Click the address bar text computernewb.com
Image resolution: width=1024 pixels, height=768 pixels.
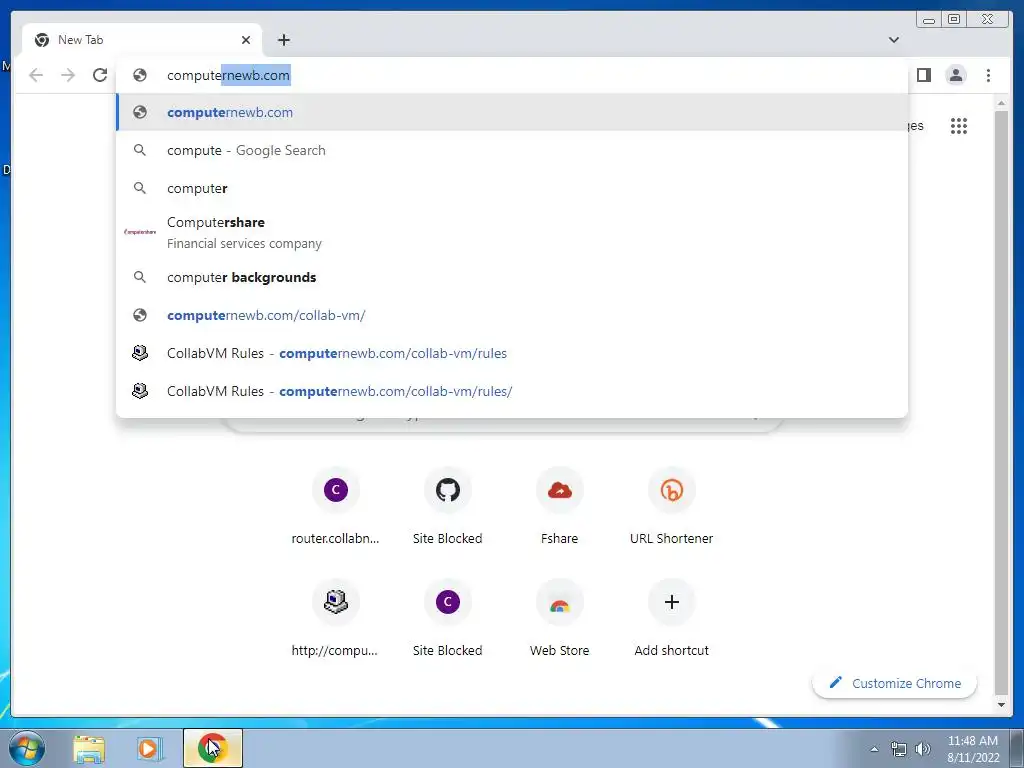(229, 75)
